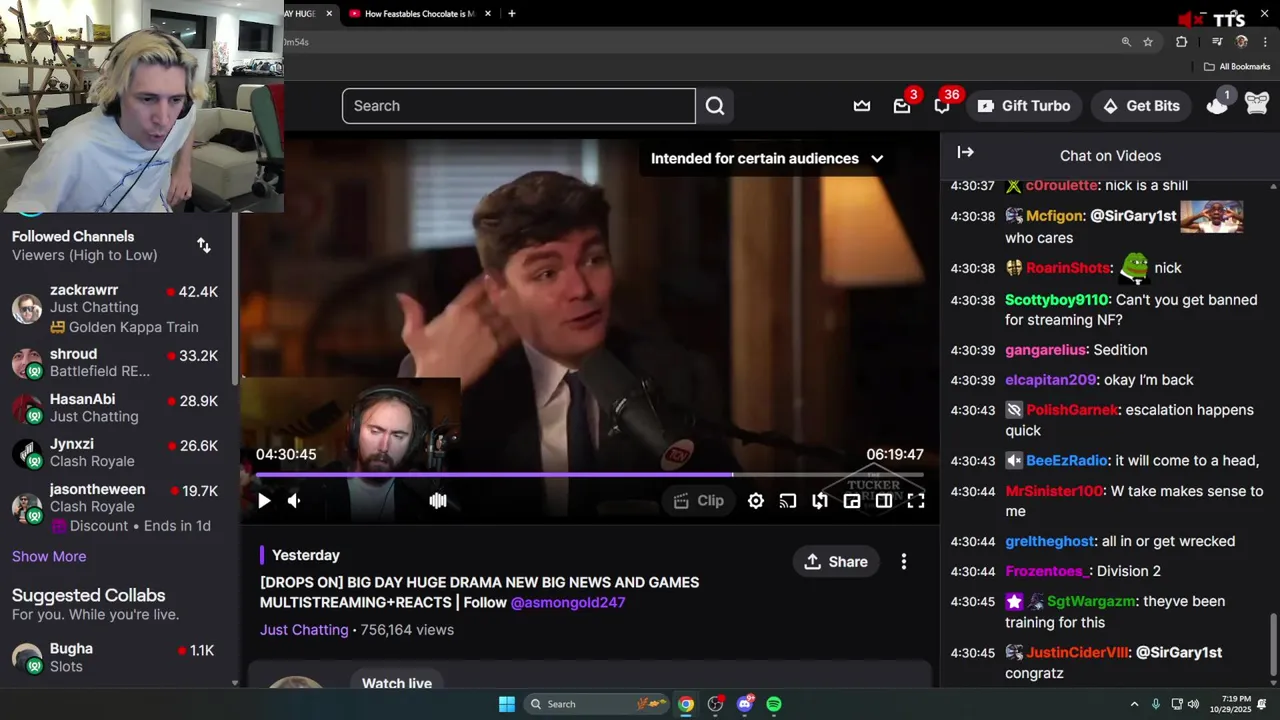Open Discord from the taskbar
This screenshot has width=1280, height=720.
click(x=745, y=704)
